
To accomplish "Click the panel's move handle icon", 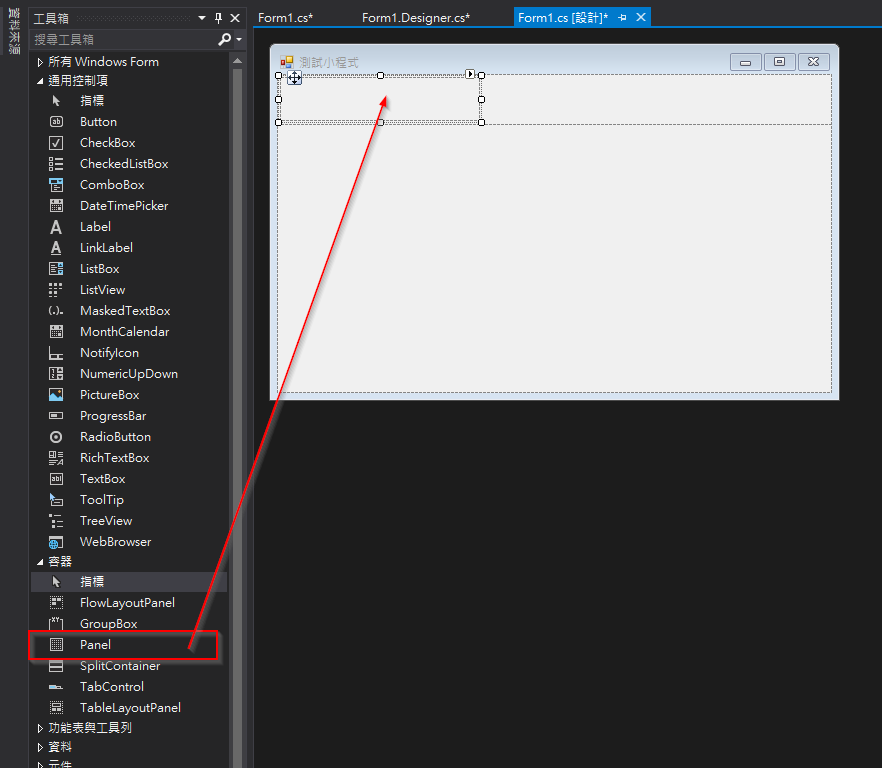I will tap(295, 78).
